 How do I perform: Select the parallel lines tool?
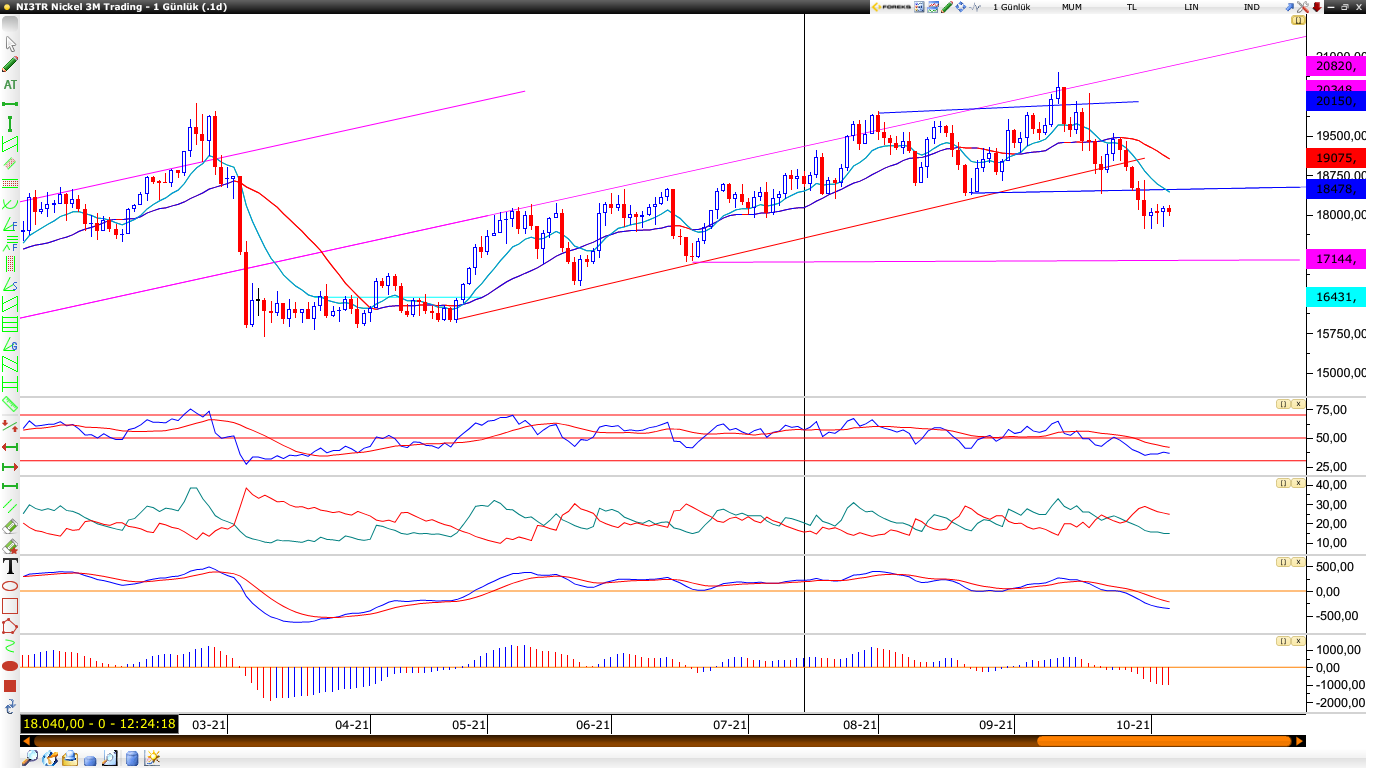point(10,506)
